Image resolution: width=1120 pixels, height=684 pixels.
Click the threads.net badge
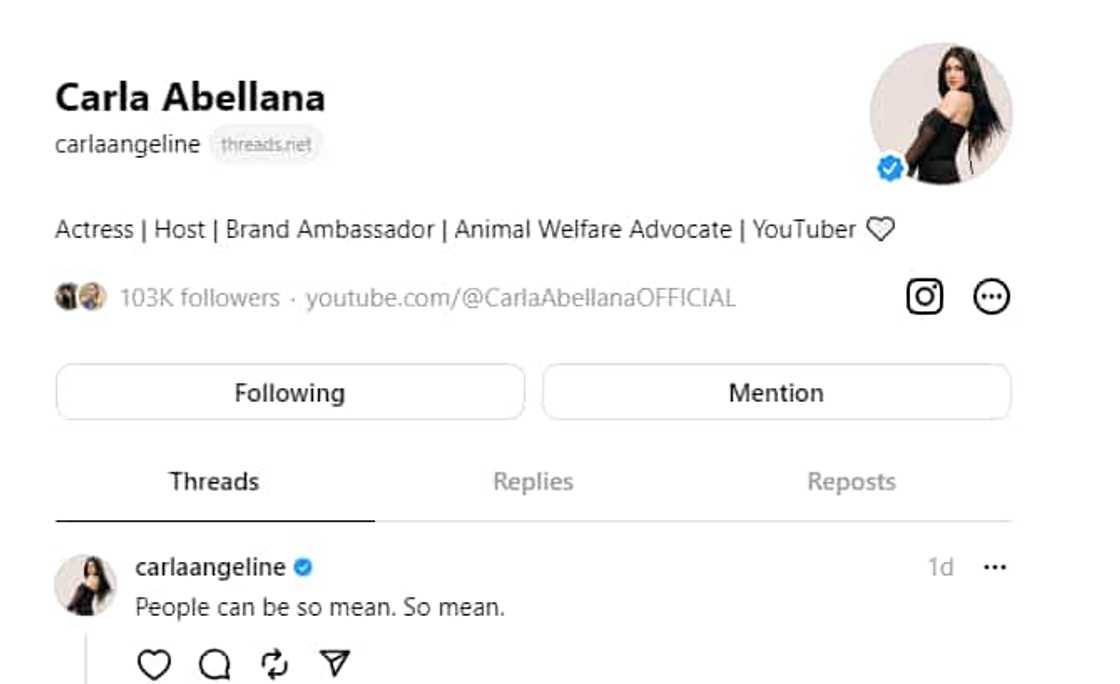tap(266, 145)
